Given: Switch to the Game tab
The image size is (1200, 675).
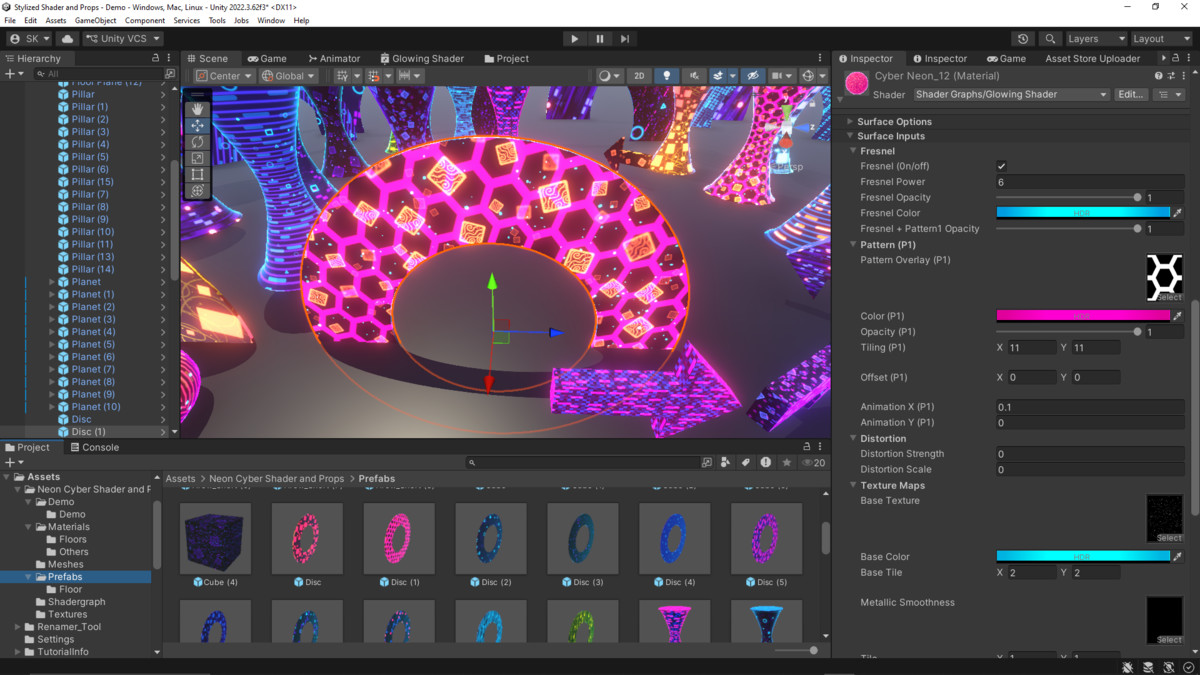Looking at the screenshot, I should [x=267, y=59].
